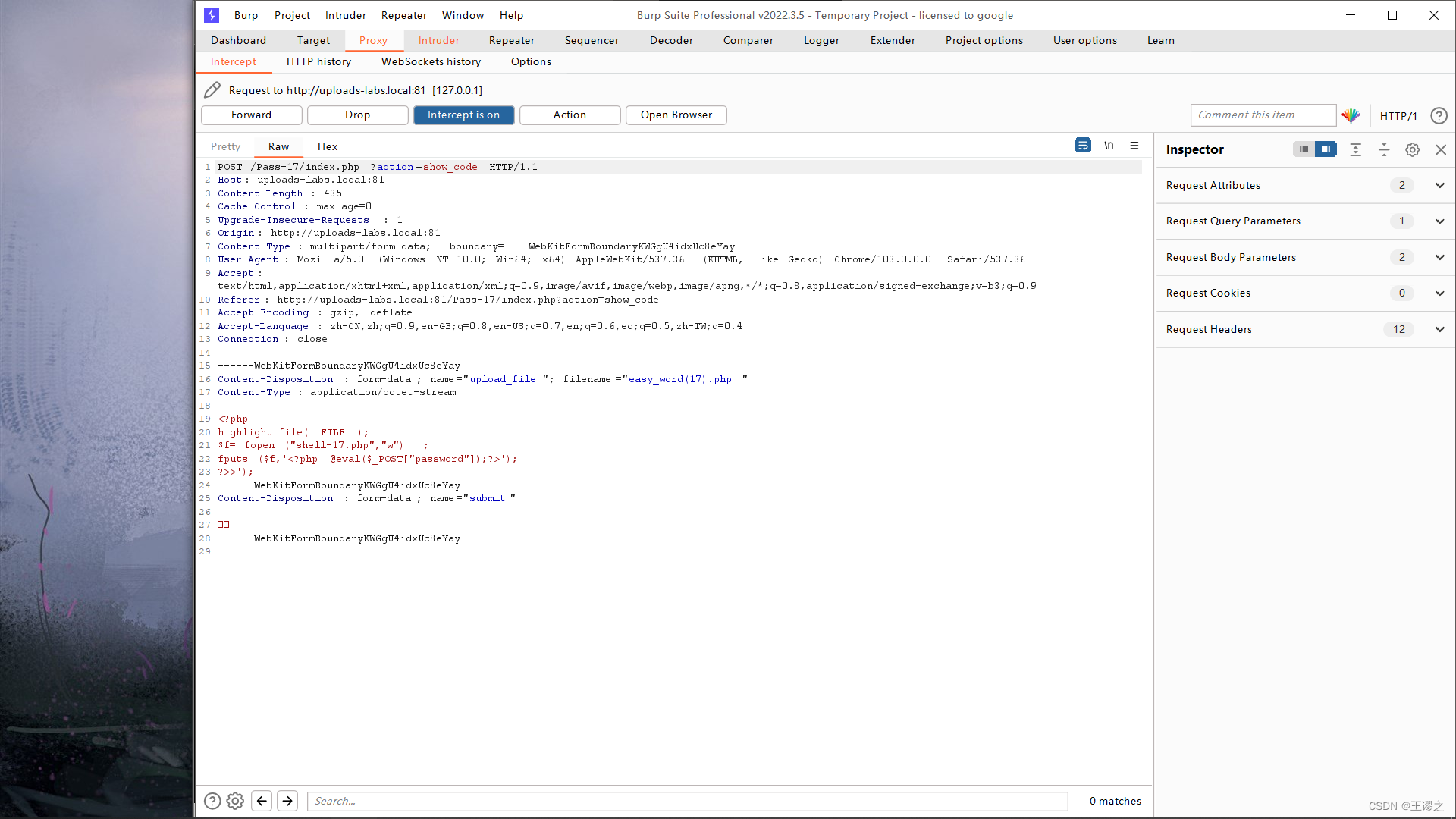Open search settings gear at bottom

coord(235,801)
